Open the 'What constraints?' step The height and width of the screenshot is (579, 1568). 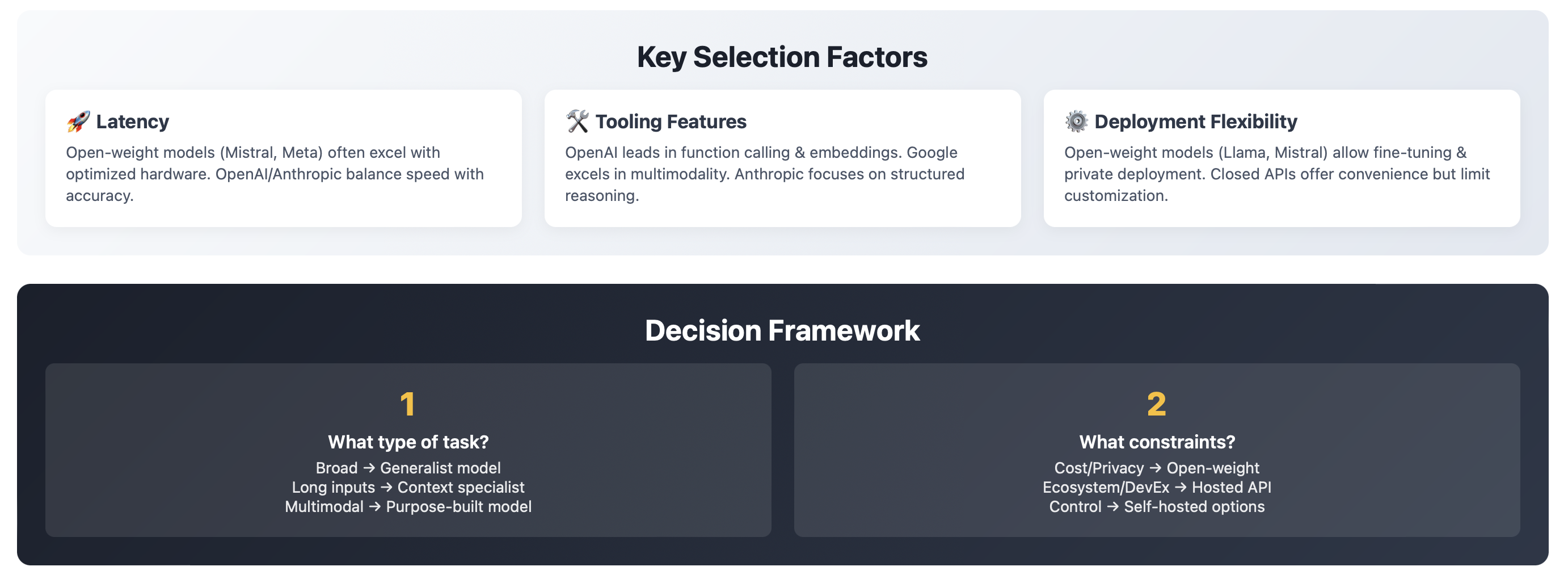pyautogui.click(x=1157, y=443)
